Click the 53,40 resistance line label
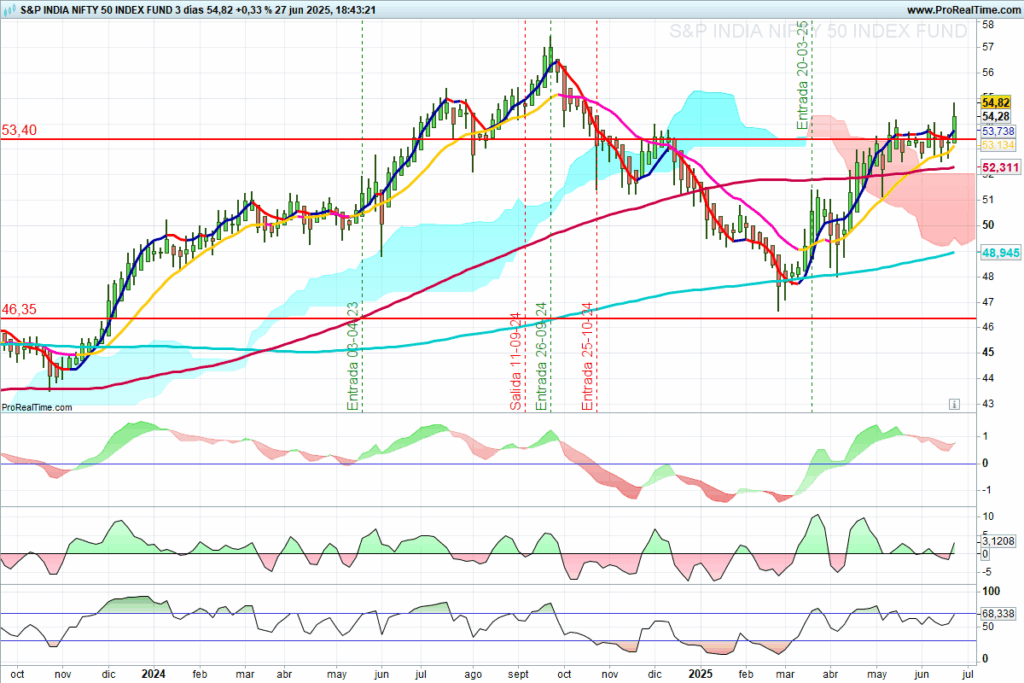This screenshot has height=683, width=1024. coord(19,130)
